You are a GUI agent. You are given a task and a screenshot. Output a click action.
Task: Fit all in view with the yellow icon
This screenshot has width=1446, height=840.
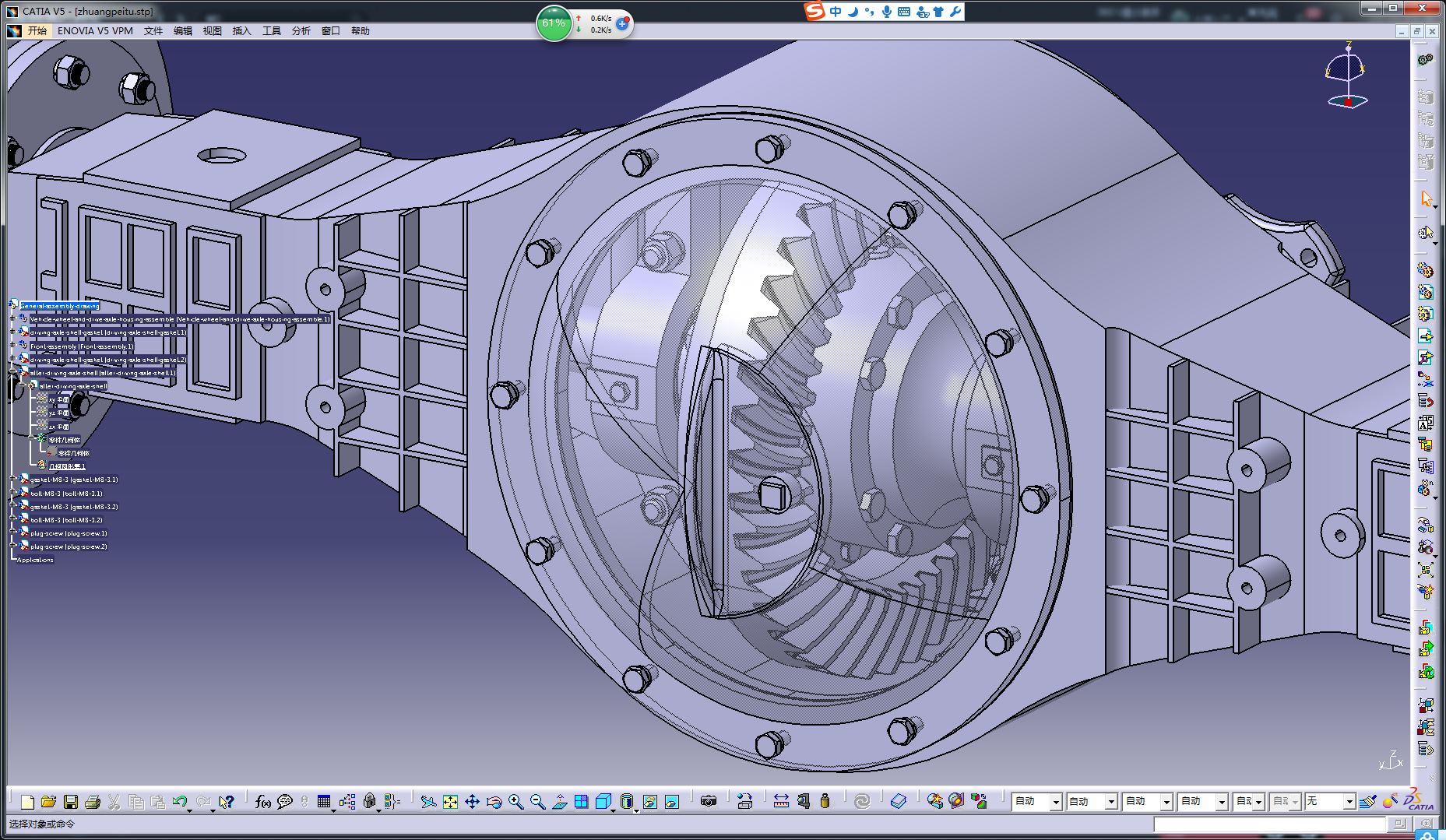click(450, 802)
